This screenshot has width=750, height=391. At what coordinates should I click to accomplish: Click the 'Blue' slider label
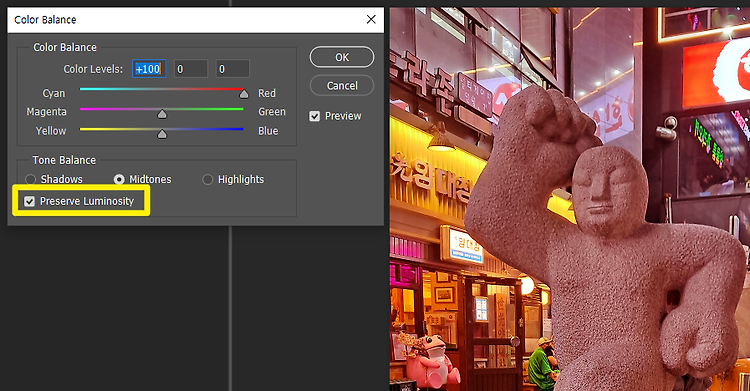tap(268, 131)
